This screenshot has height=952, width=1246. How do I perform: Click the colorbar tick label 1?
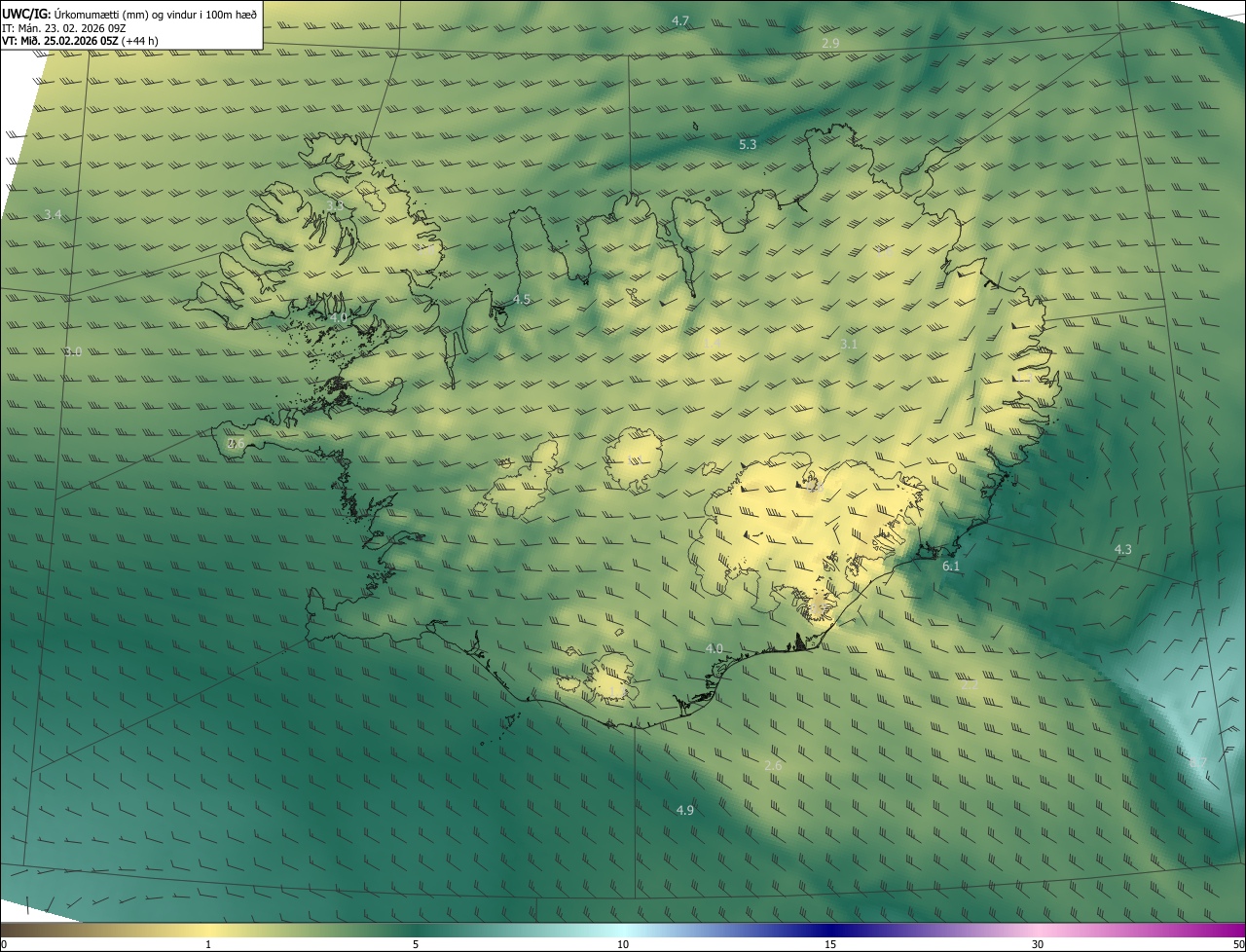[208, 945]
